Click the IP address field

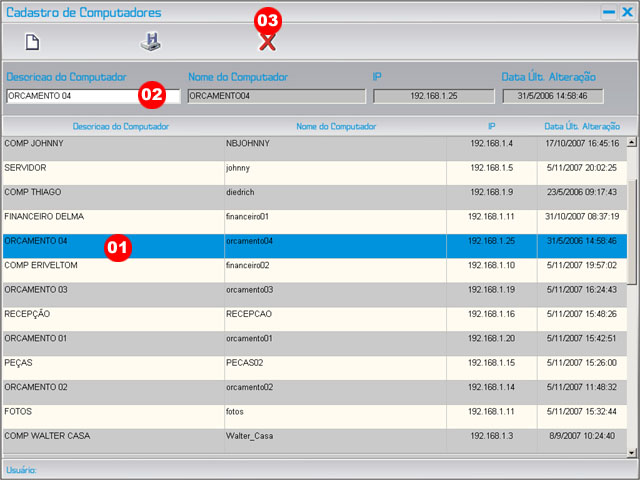433,97
